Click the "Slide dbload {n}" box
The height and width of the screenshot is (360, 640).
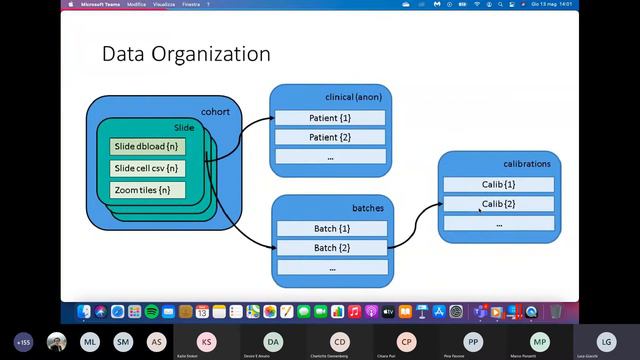pyautogui.click(x=147, y=147)
